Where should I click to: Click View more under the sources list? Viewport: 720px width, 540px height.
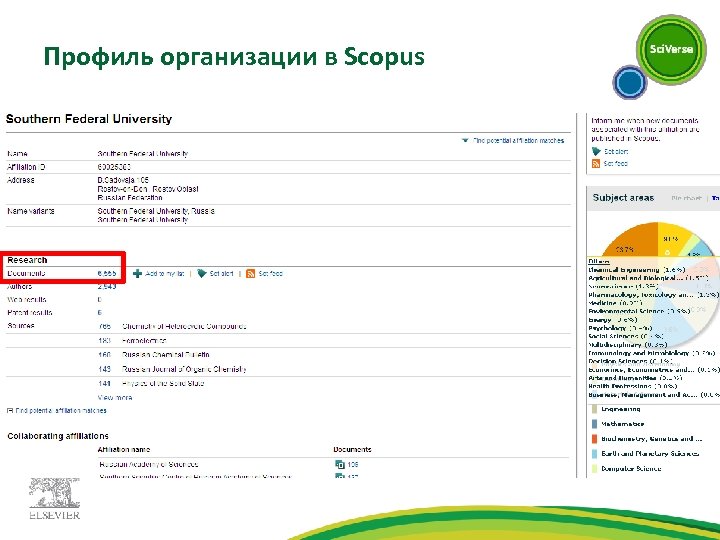click(115, 398)
